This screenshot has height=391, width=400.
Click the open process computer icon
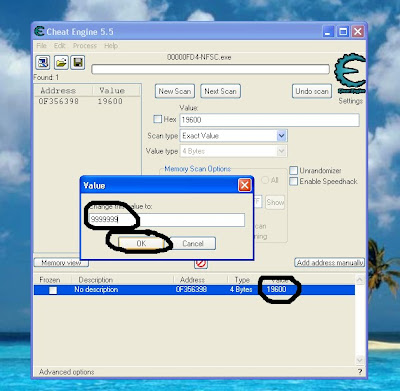[x=43, y=62]
